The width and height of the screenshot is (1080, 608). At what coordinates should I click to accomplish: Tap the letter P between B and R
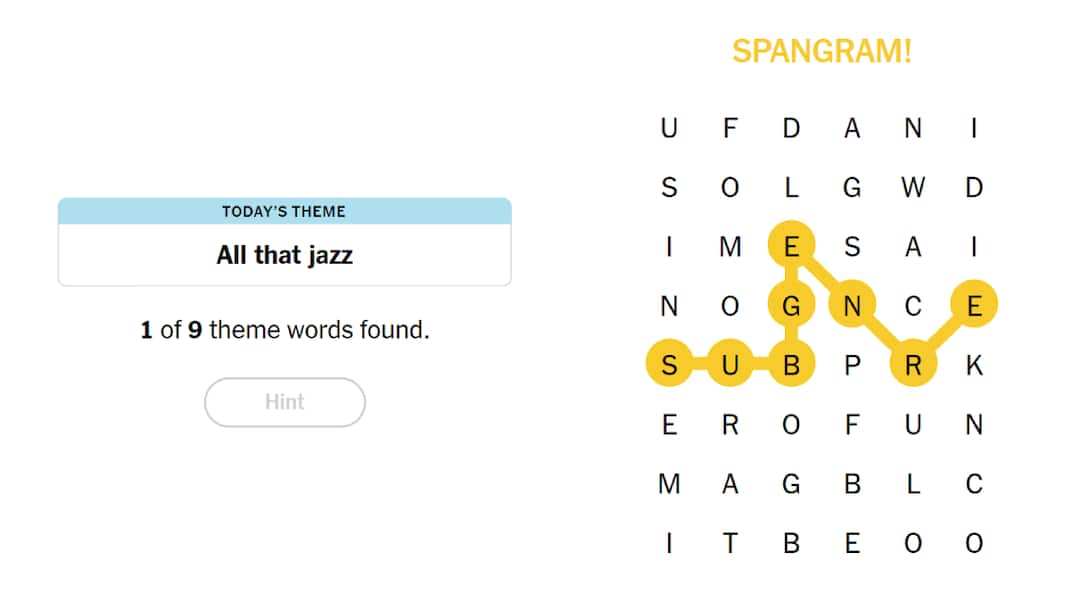point(852,365)
